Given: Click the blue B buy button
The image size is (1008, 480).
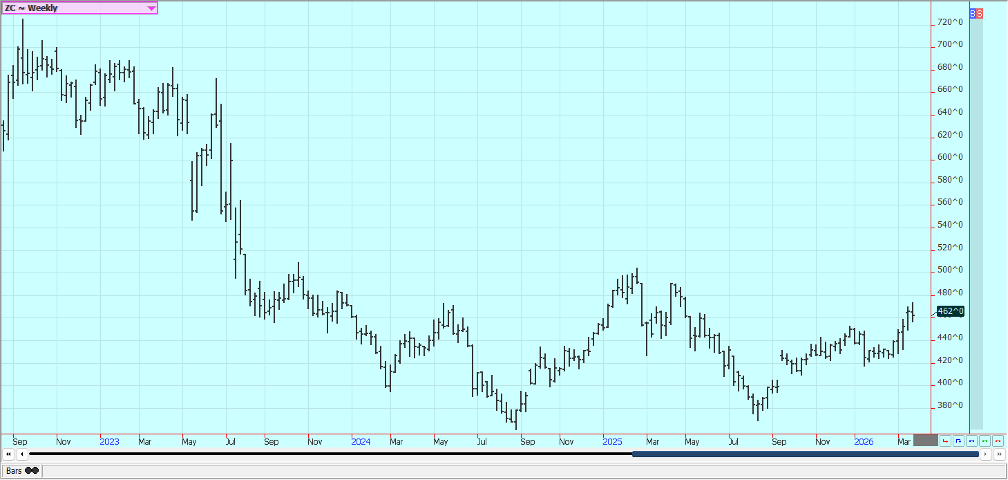Looking at the screenshot, I should coord(971,15).
